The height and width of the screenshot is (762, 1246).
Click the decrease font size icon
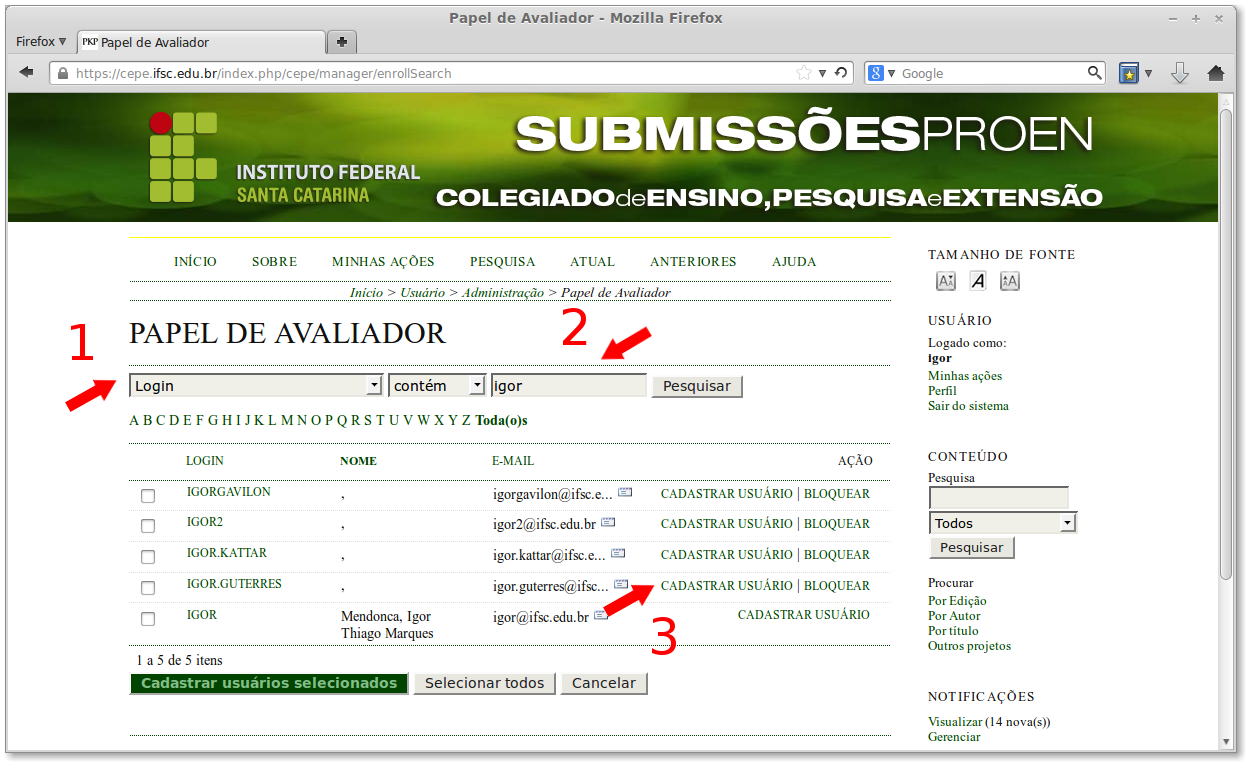(x=945, y=281)
